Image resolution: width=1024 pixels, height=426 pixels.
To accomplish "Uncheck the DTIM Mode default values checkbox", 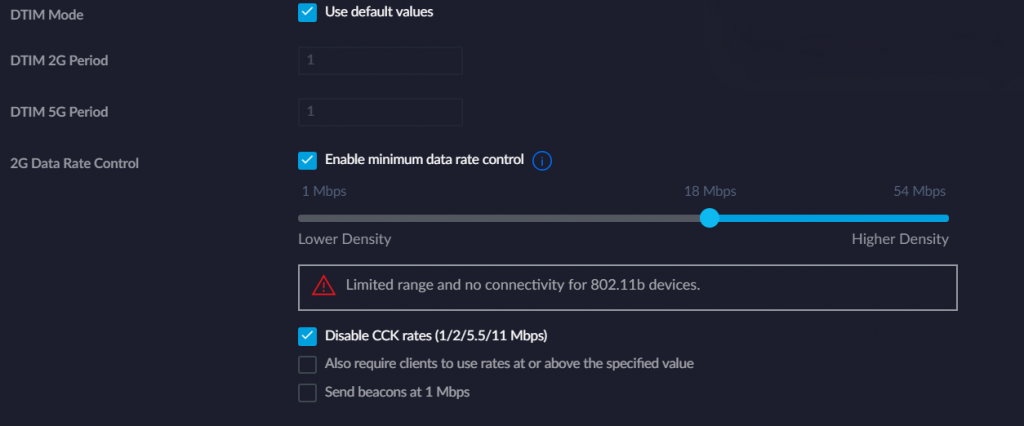I will pyautogui.click(x=308, y=12).
